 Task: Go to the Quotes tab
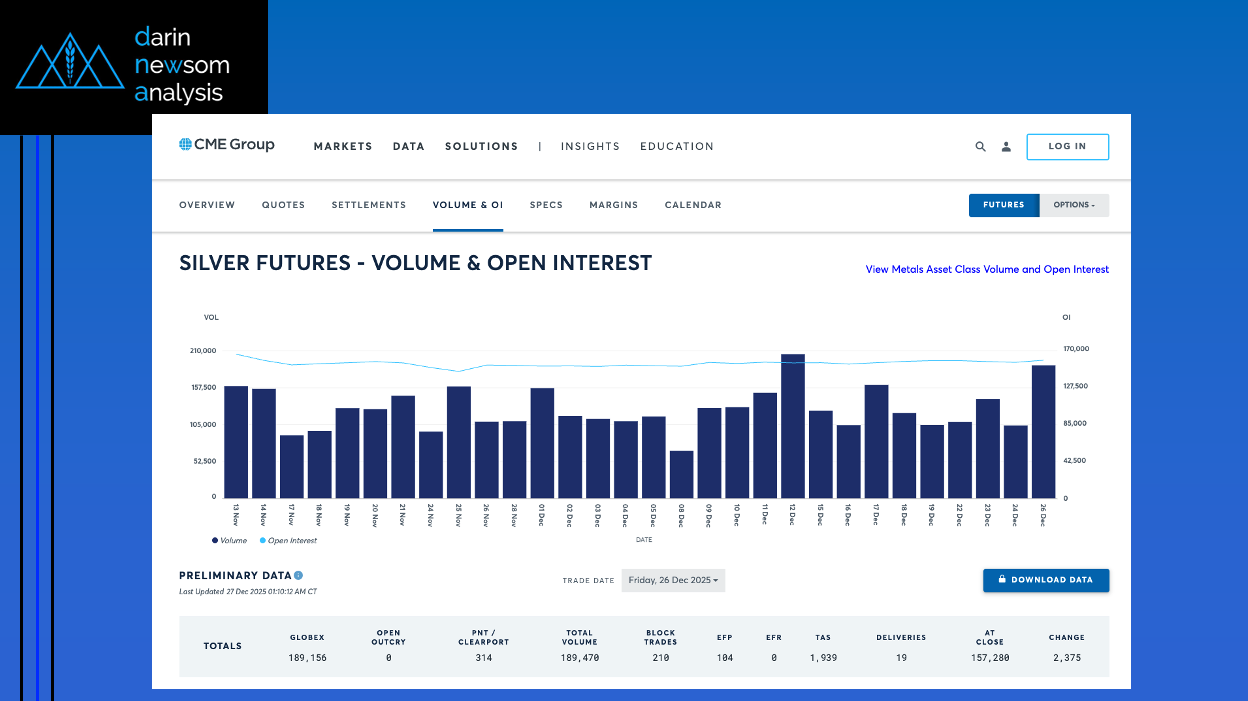(x=283, y=205)
